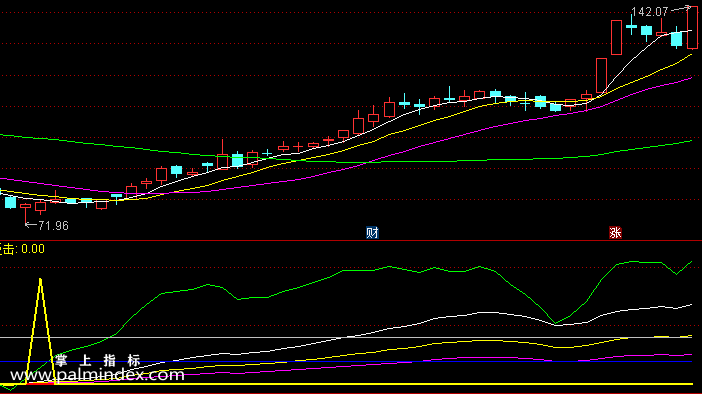Click the red divider line between chart panels
The width and height of the screenshot is (702, 394).
tap(351, 240)
